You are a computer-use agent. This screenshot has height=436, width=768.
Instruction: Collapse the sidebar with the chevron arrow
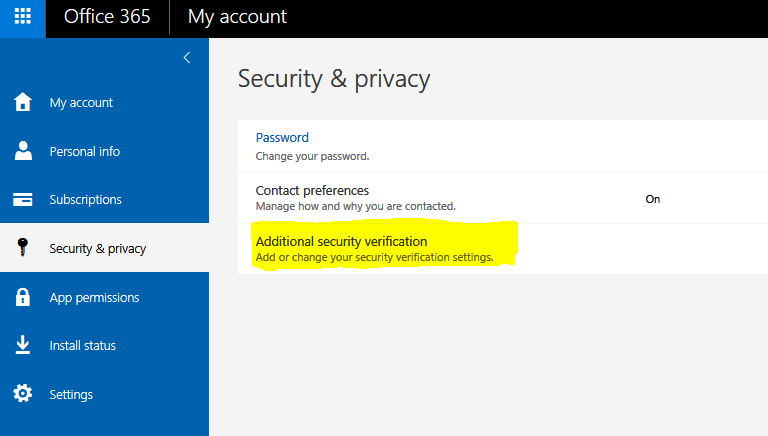[x=186, y=58]
